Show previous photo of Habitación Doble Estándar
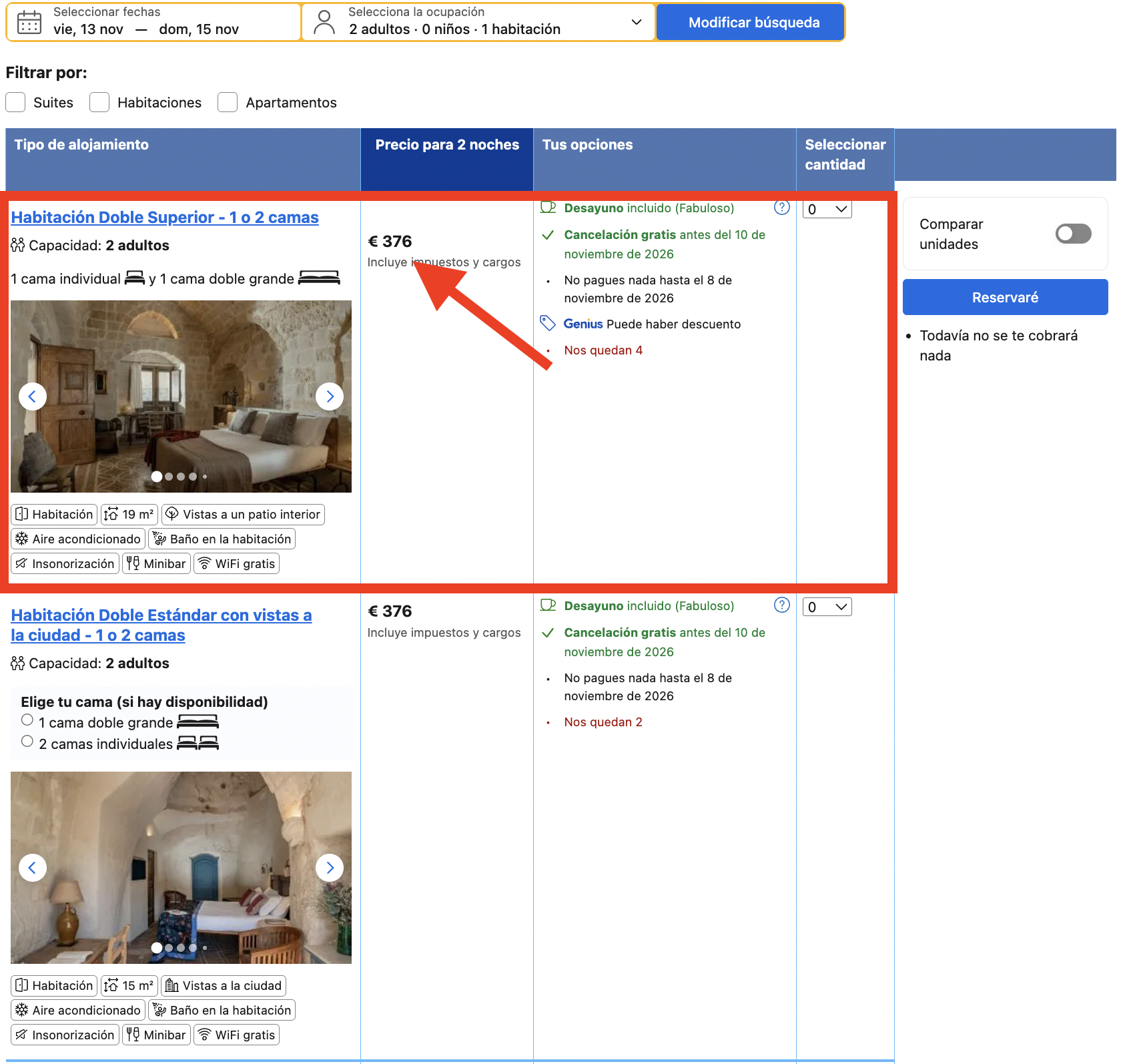 coord(33,868)
